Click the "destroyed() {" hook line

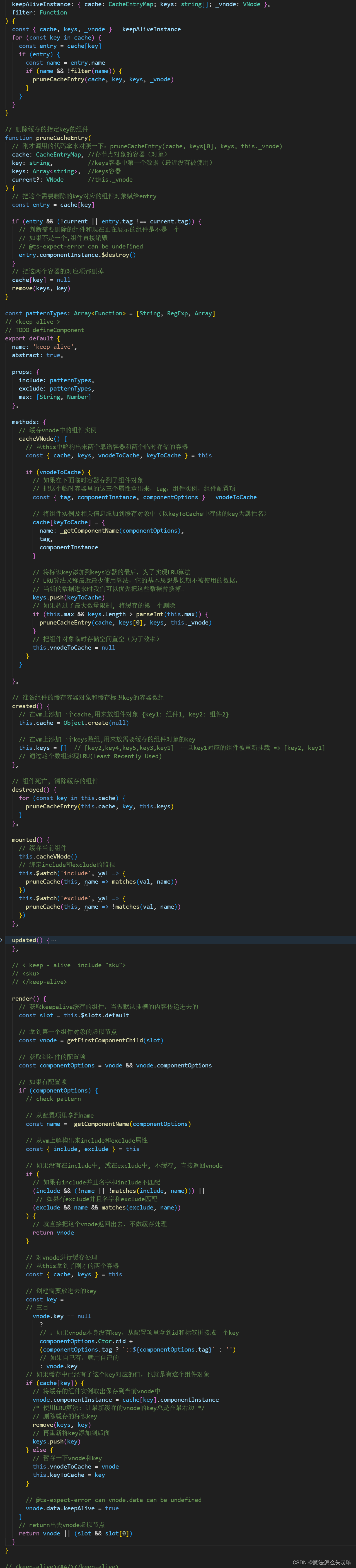point(34,789)
